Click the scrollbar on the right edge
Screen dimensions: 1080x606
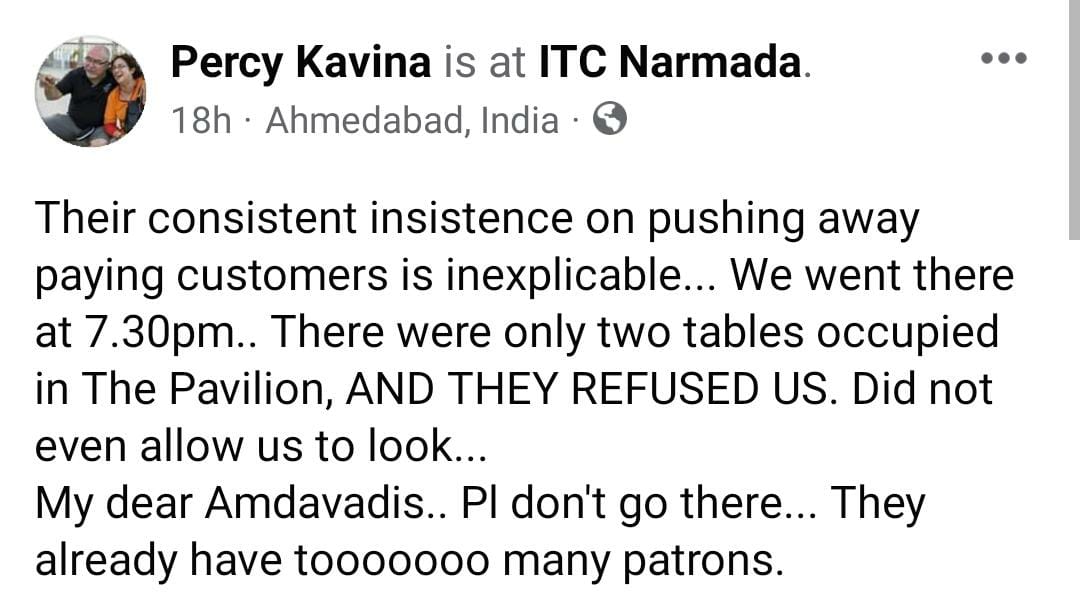tap(1073, 120)
